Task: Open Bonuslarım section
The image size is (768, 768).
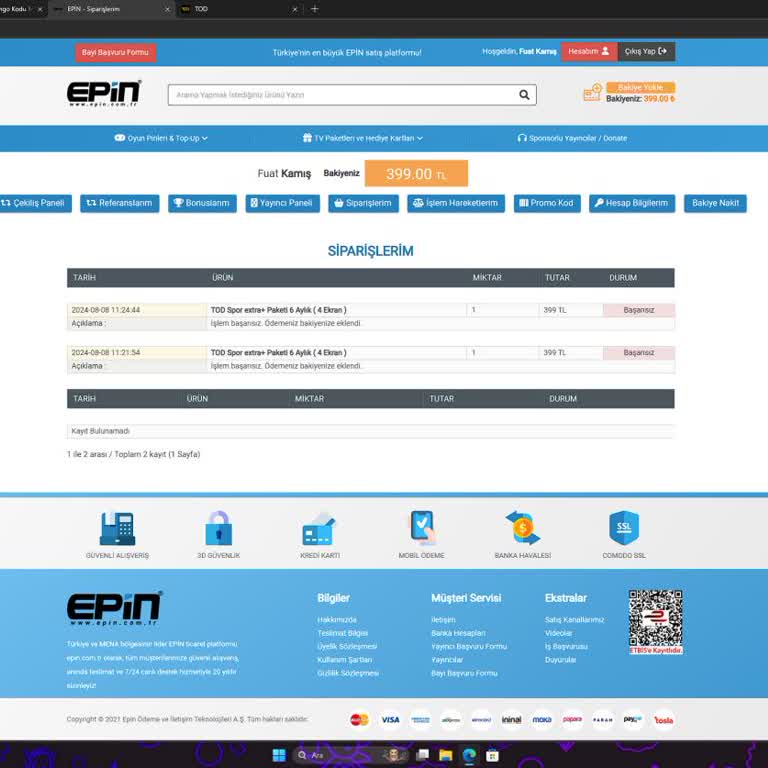Action: coord(202,203)
